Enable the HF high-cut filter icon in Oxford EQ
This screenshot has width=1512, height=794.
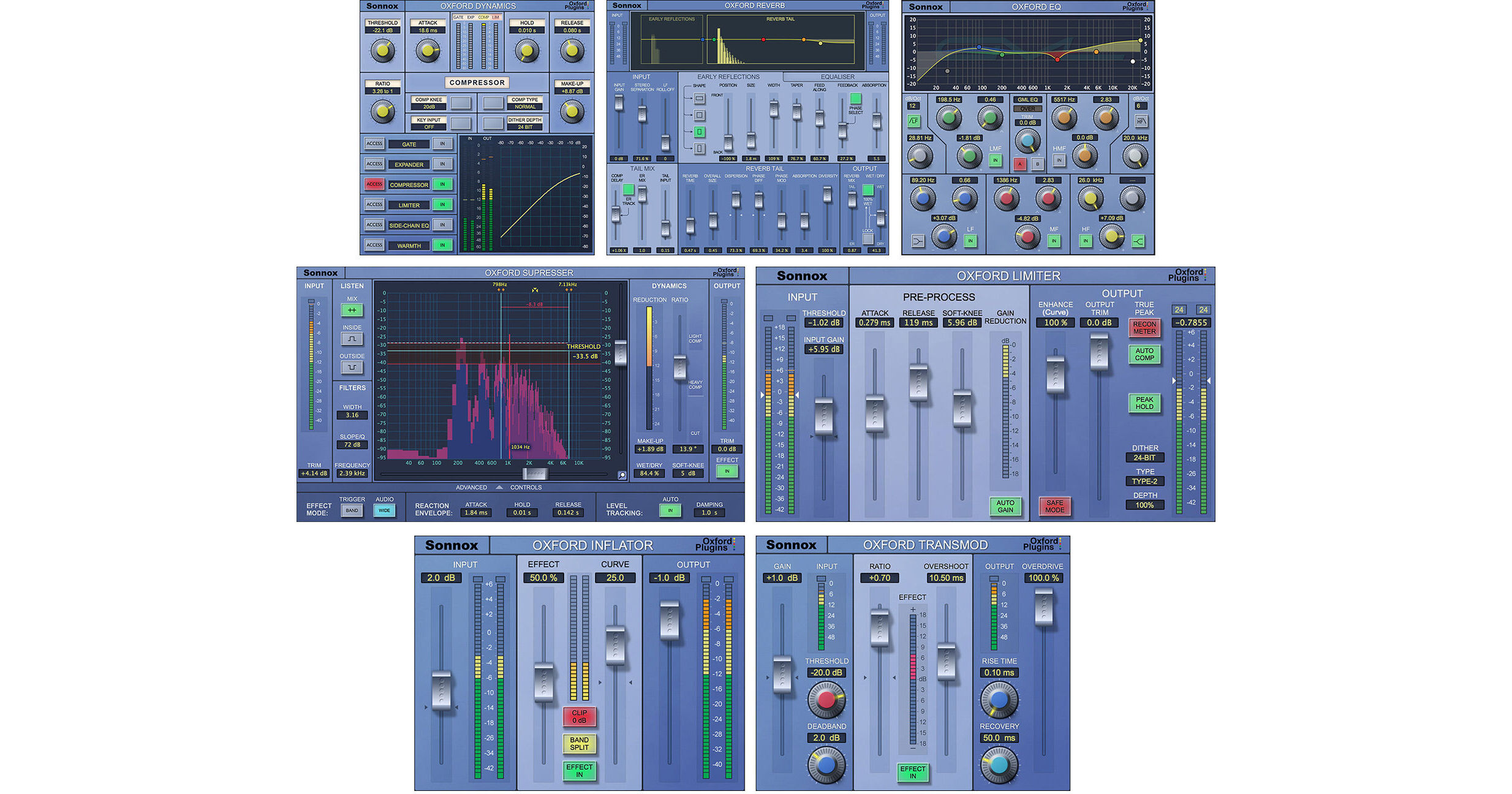[x=1141, y=121]
